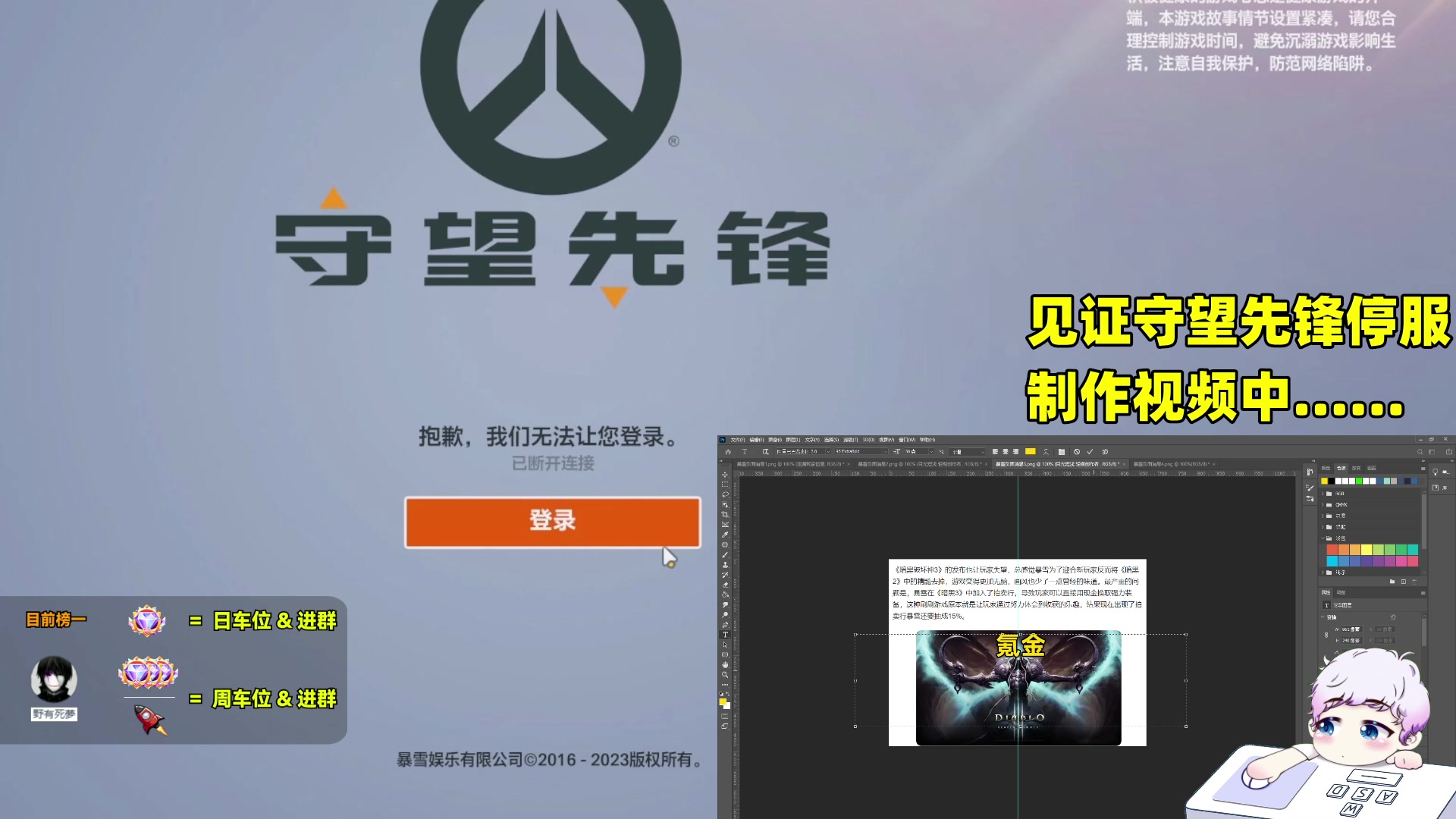
Task: Open the 编辑(E) Edit menu
Action: 757,440
